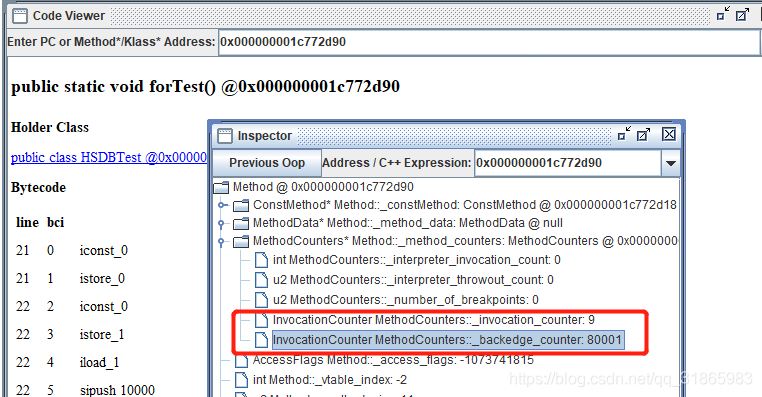Open the public class HSDBTest link
The height and width of the screenshot is (397, 762).
[109, 157]
